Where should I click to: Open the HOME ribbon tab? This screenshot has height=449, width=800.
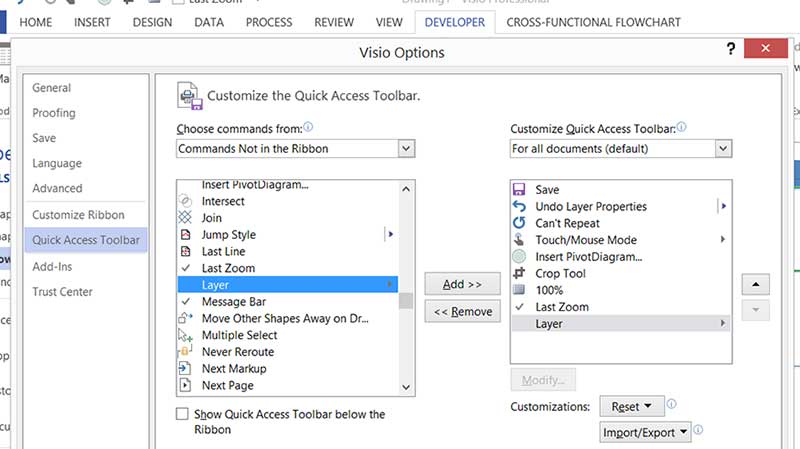tap(36, 22)
